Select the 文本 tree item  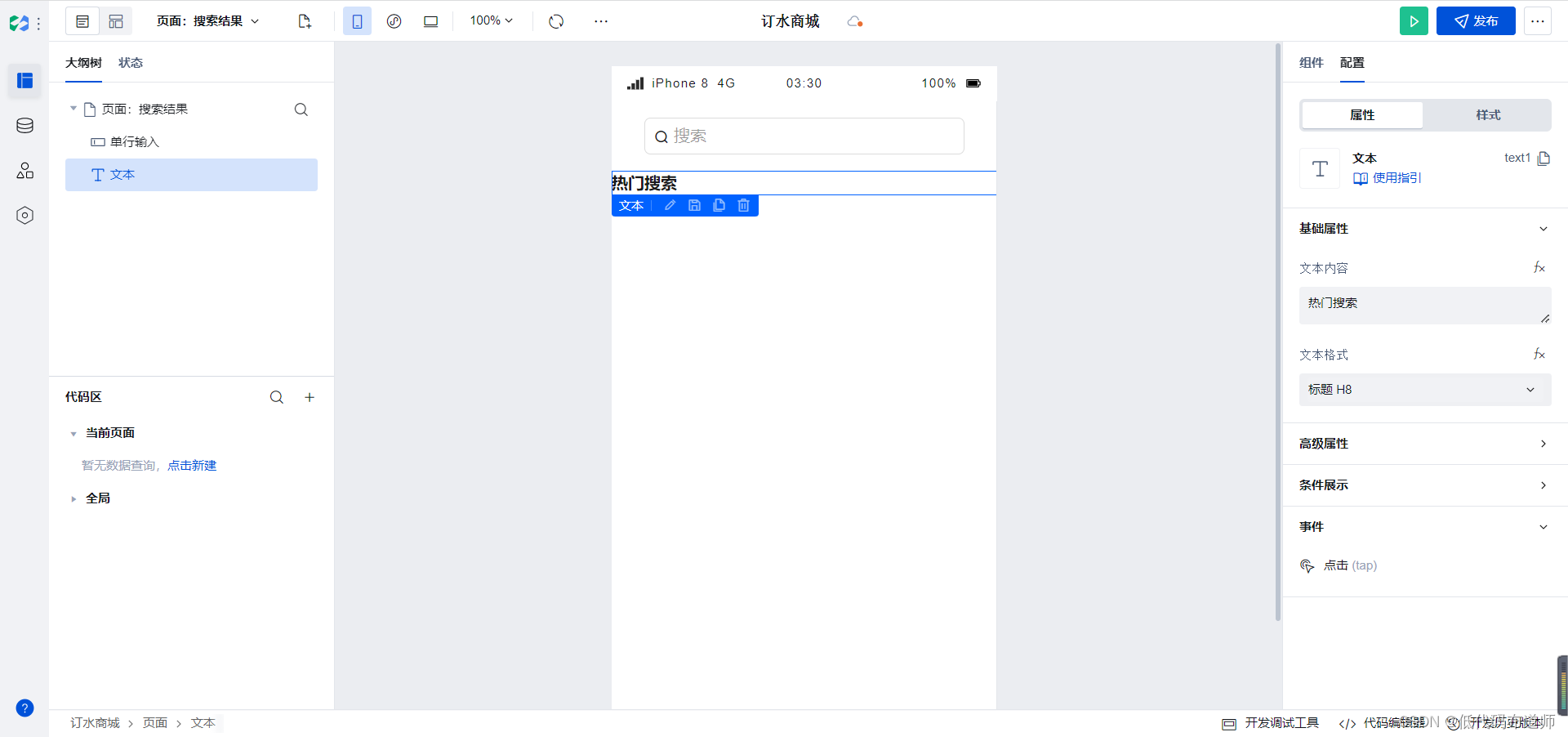pos(191,175)
